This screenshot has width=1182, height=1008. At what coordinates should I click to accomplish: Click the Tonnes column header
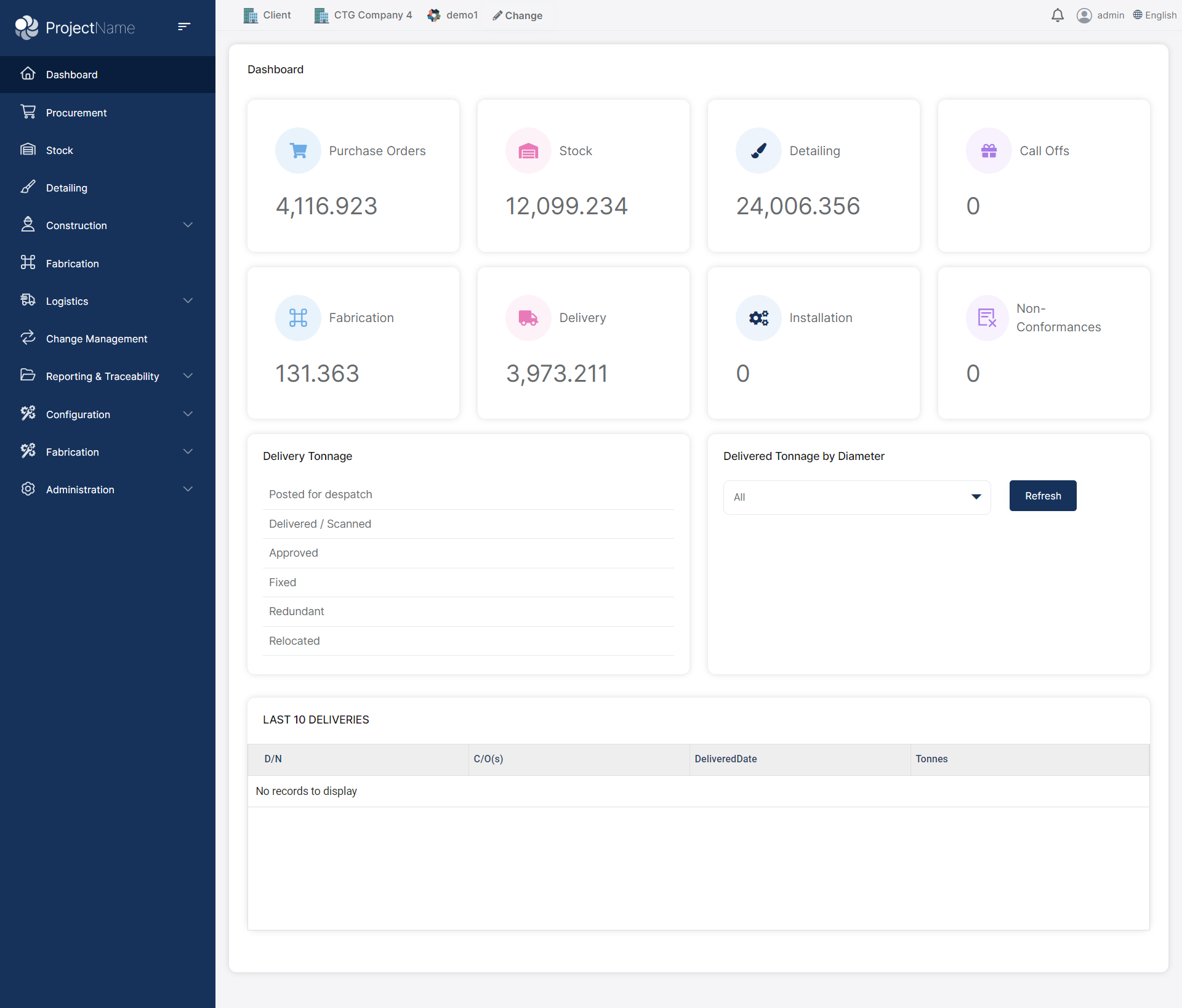pyautogui.click(x=931, y=759)
